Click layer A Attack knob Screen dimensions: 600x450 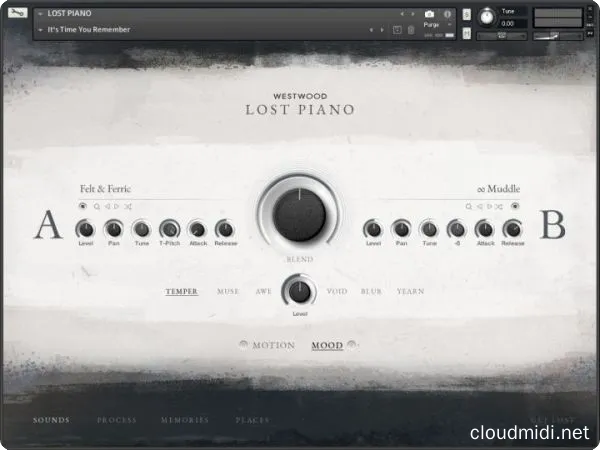click(197, 230)
